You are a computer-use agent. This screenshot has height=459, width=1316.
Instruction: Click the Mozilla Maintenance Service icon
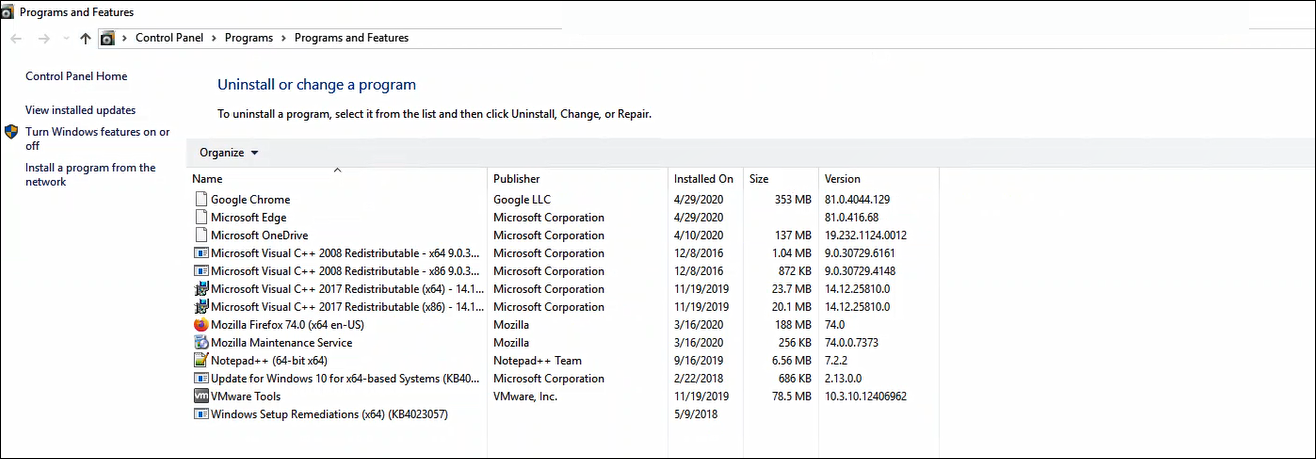click(200, 343)
